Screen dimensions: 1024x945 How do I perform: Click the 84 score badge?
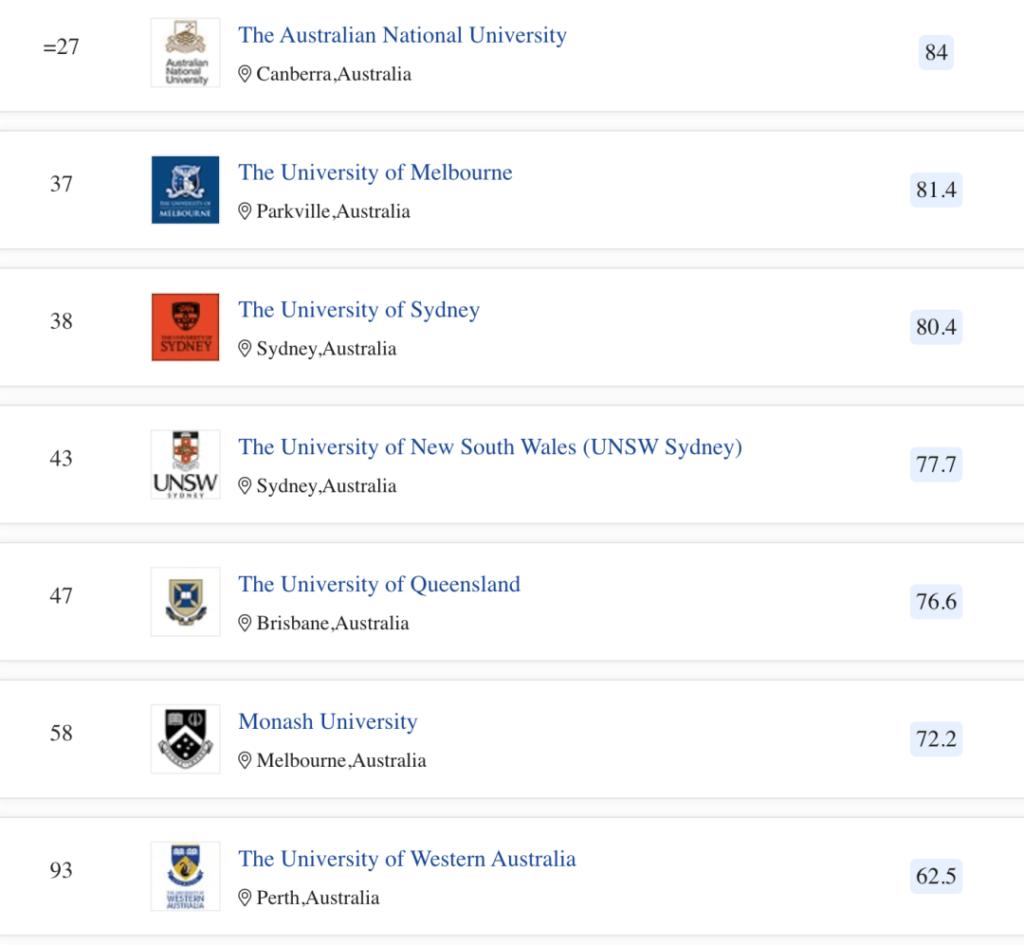tap(936, 52)
